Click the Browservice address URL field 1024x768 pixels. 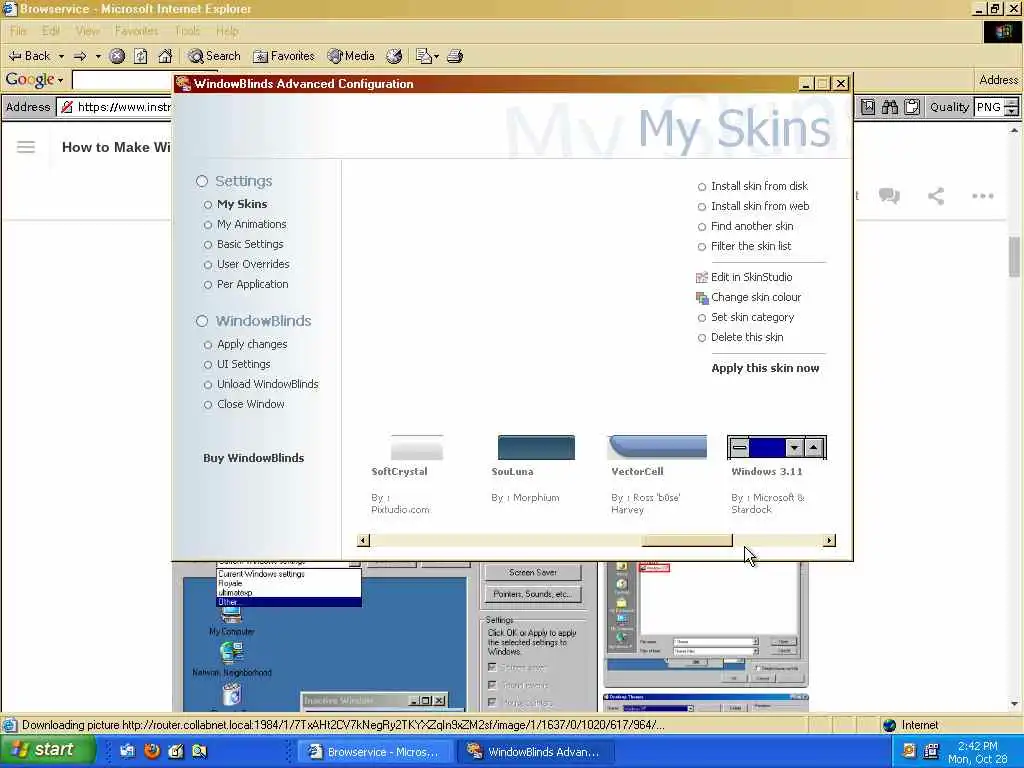pyautogui.click(x=115, y=107)
